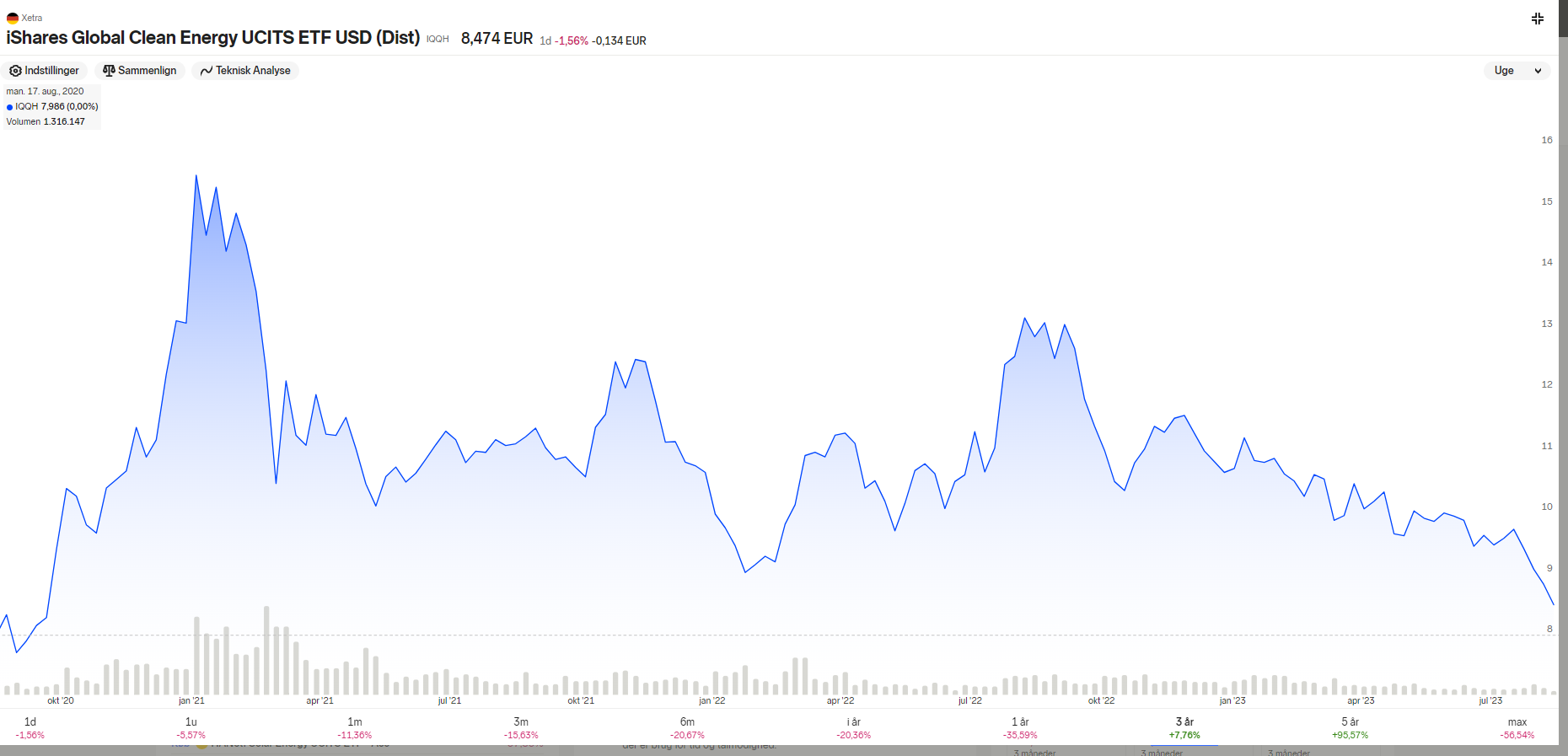Click the IQQH ticker label beside the title

point(438,40)
